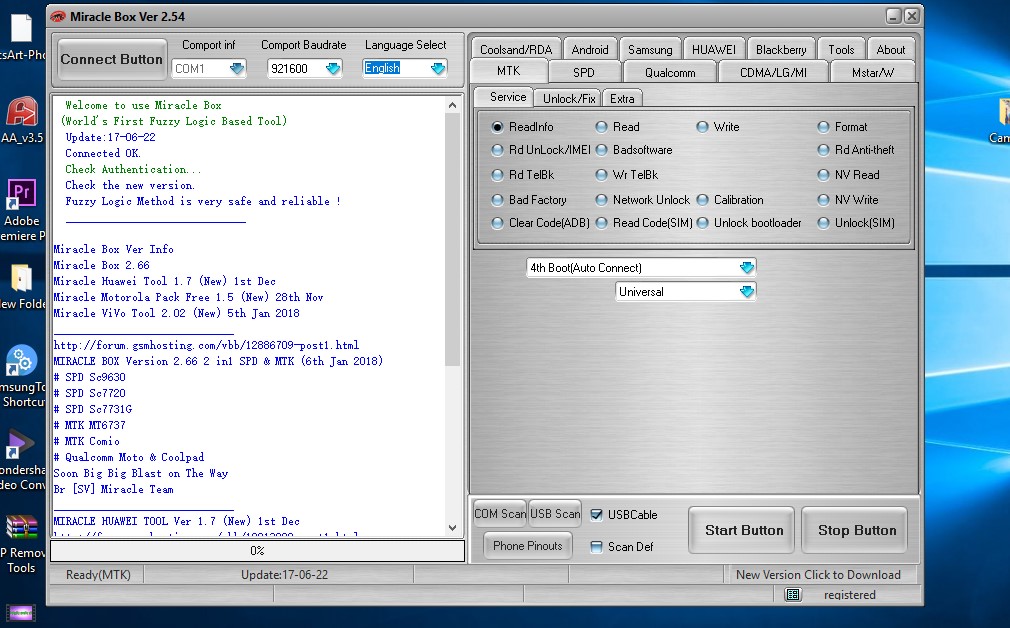
Task: Open the Samsung Tool shortcut desktop icon
Action: 22,377
